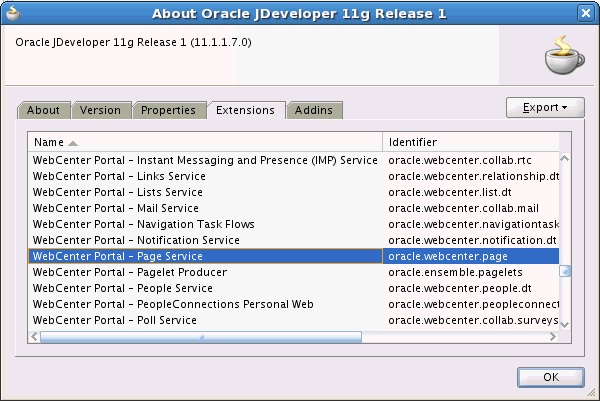600x401 pixels.
Task: Click the vertical scrollbar thumb
Action: (565, 271)
